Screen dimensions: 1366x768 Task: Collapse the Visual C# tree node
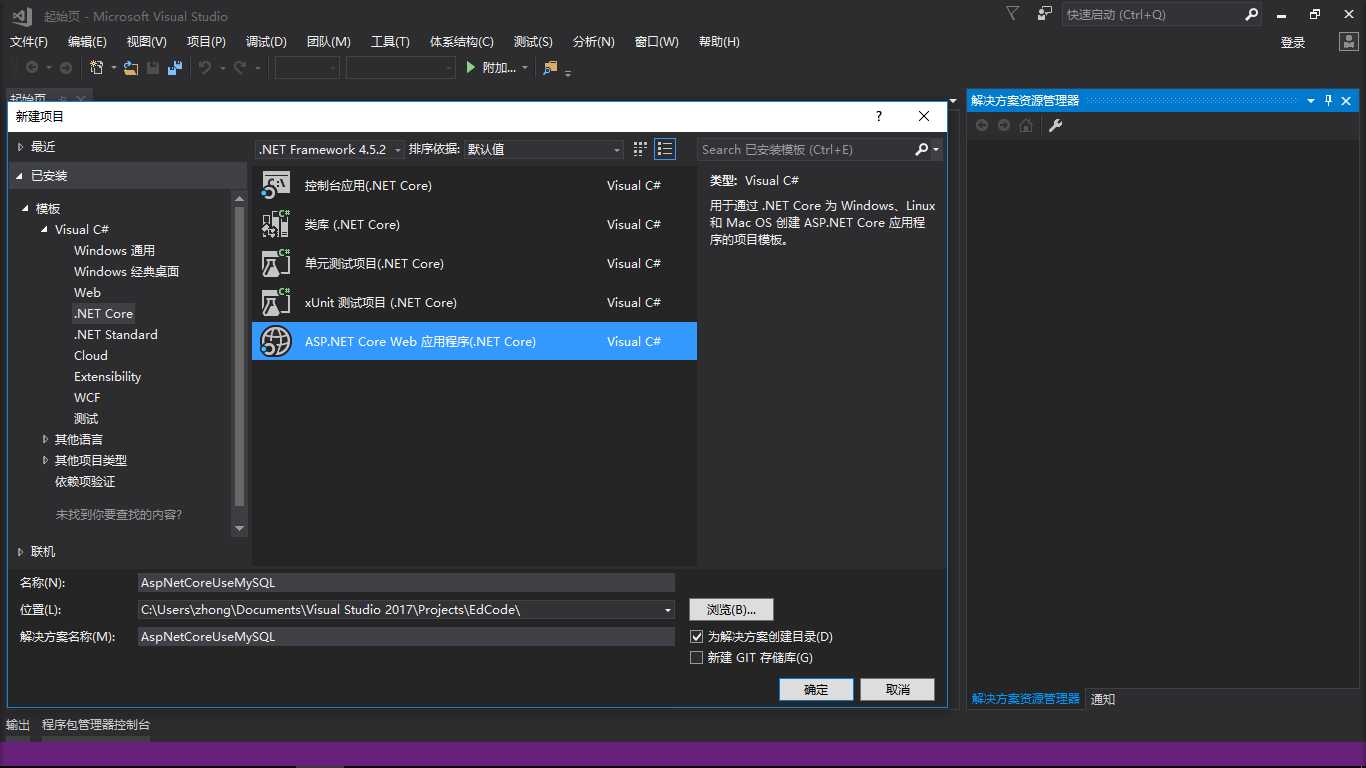pos(45,229)
